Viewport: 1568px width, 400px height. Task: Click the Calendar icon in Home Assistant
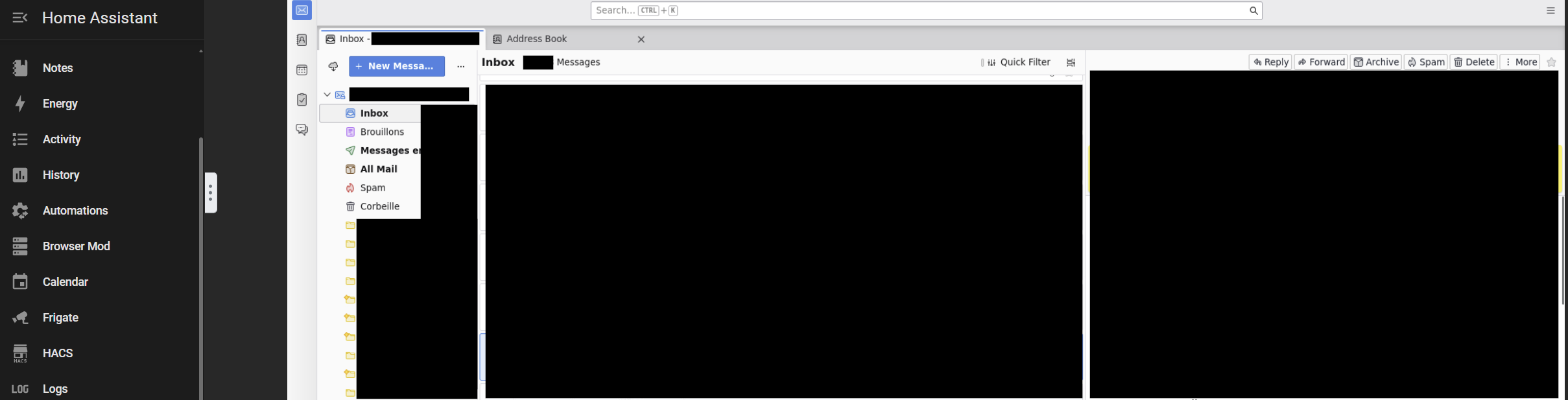(20, 282)
